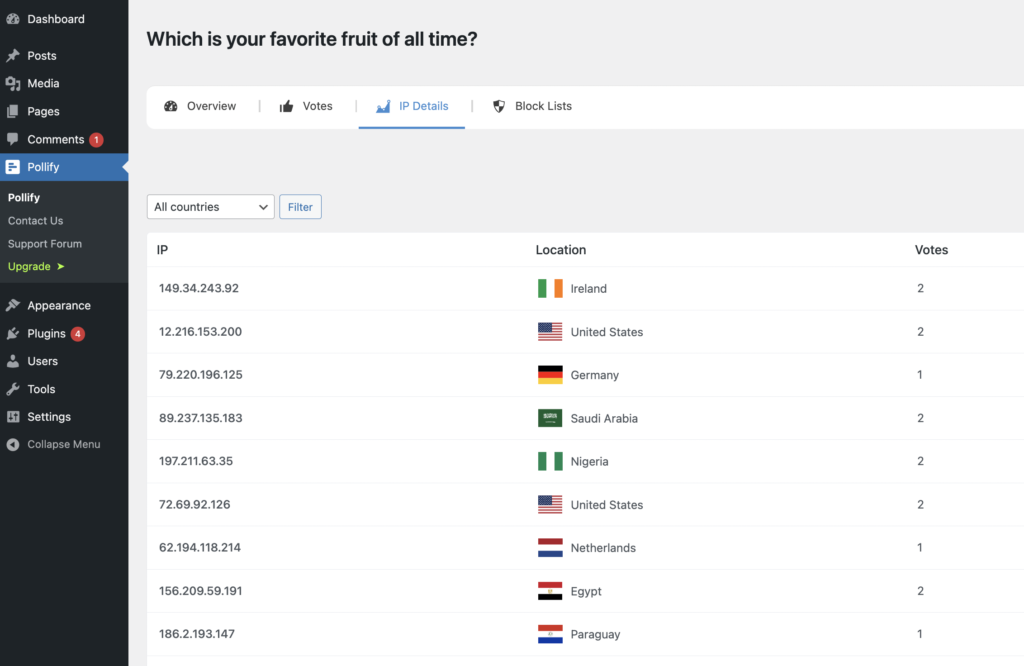The image size is (1024, 666).
Task: Click the Block Lists shield icon
Action: 499,106
